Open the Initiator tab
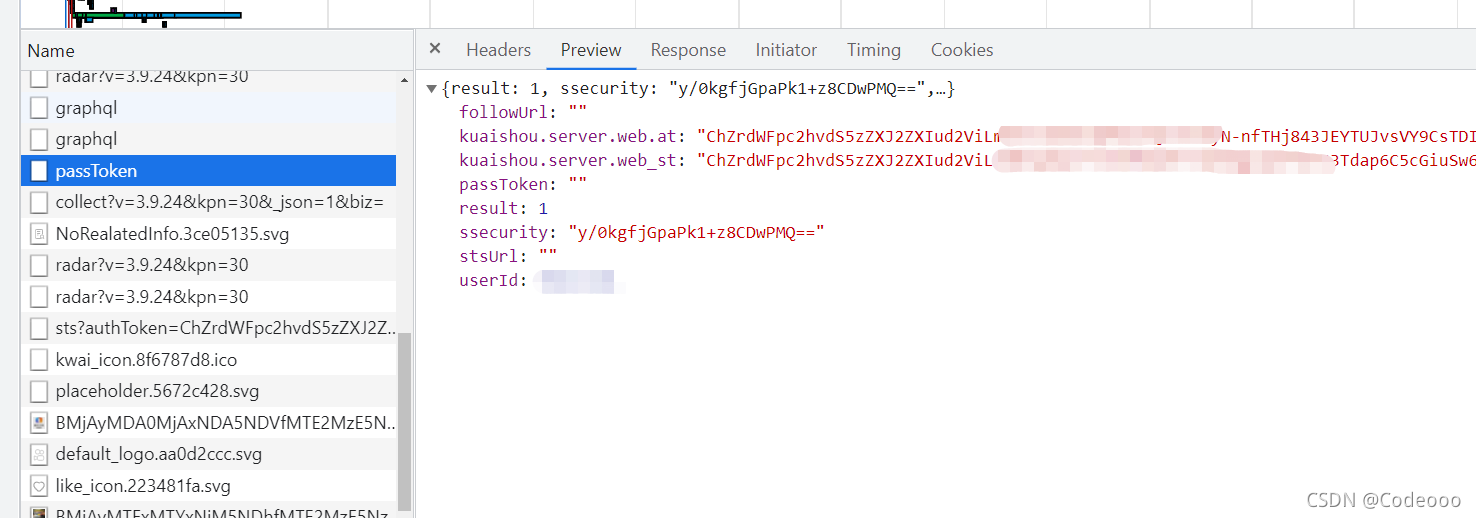1476x518 pixels. pyautogui.click(x=786, y=50)
